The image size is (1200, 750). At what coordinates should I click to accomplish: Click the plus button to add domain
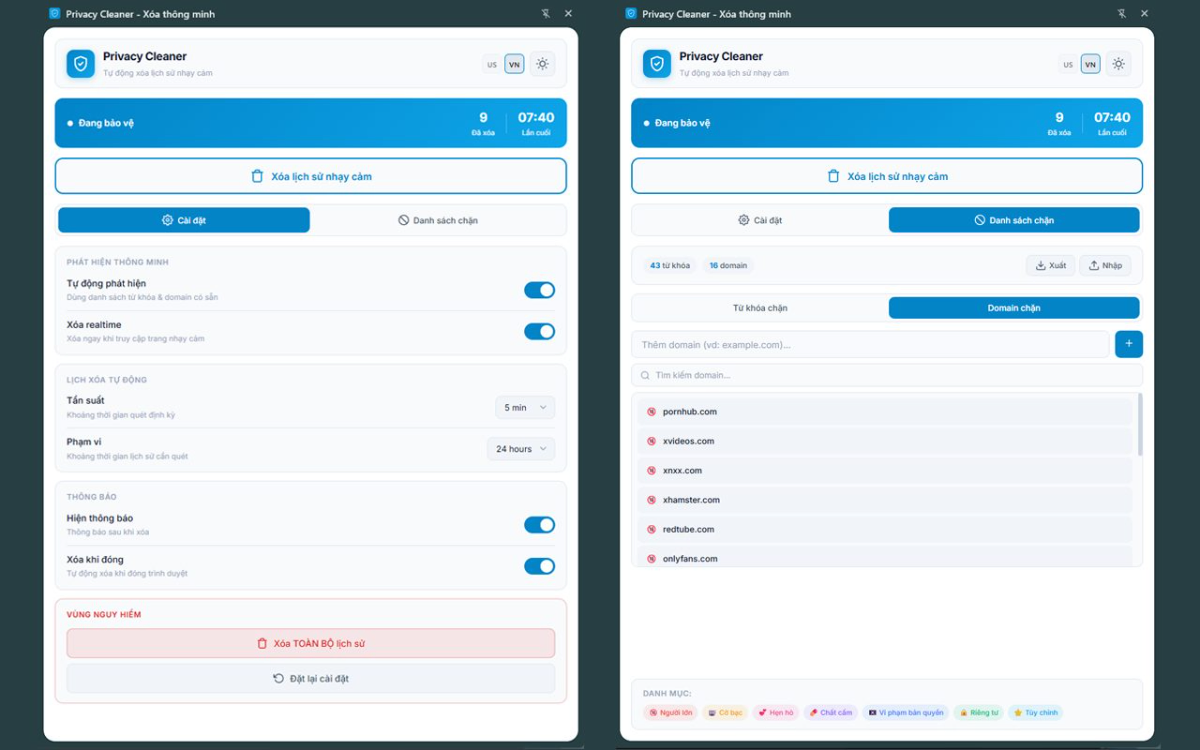point(1128,344)
